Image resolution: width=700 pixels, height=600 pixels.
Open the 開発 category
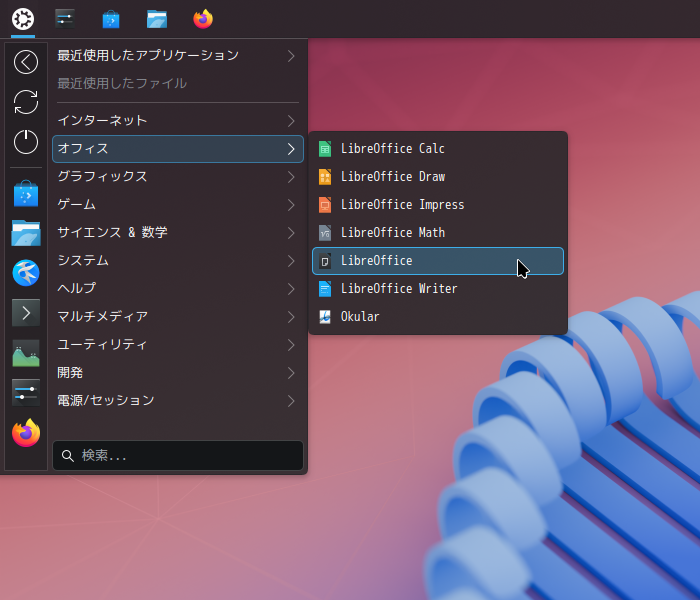[x=178, y=373]
